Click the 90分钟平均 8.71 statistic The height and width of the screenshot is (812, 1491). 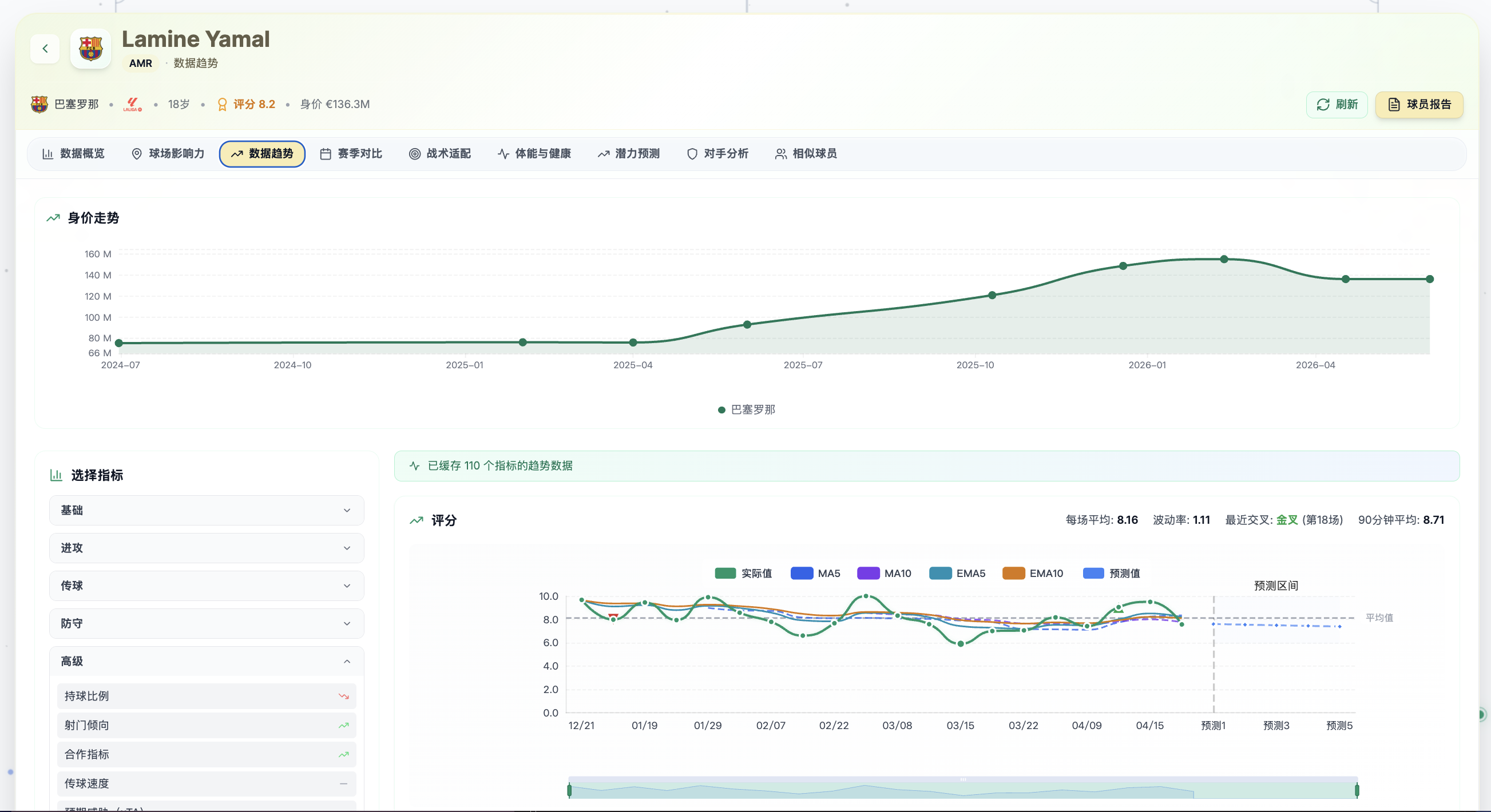[x=1401, y=520]
